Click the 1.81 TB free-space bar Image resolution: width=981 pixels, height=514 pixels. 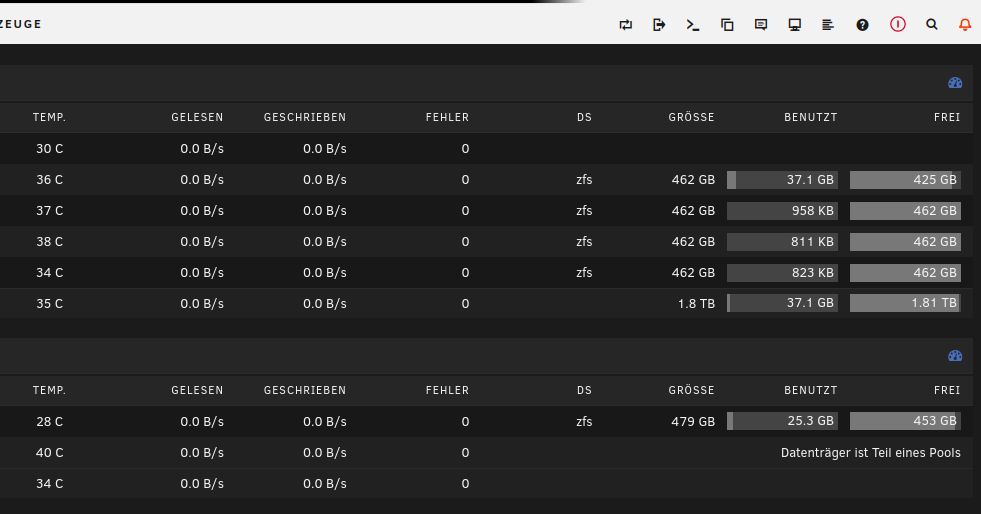coord(905,303)
